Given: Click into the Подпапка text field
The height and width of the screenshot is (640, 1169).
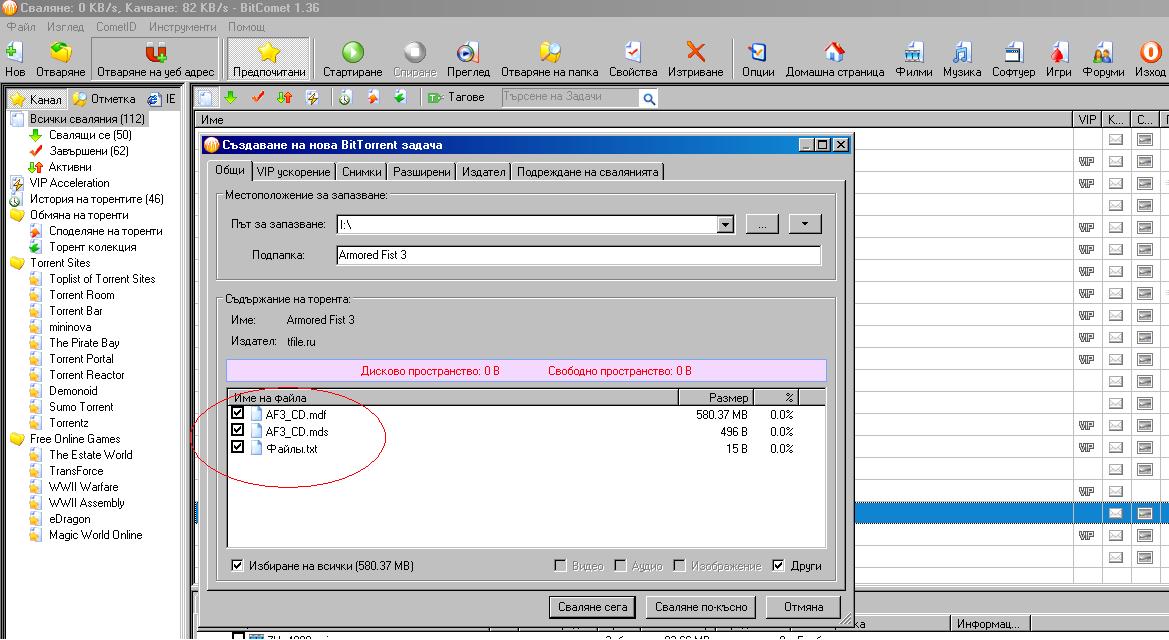Looking at the screenshot, I should tap(577, 255).
